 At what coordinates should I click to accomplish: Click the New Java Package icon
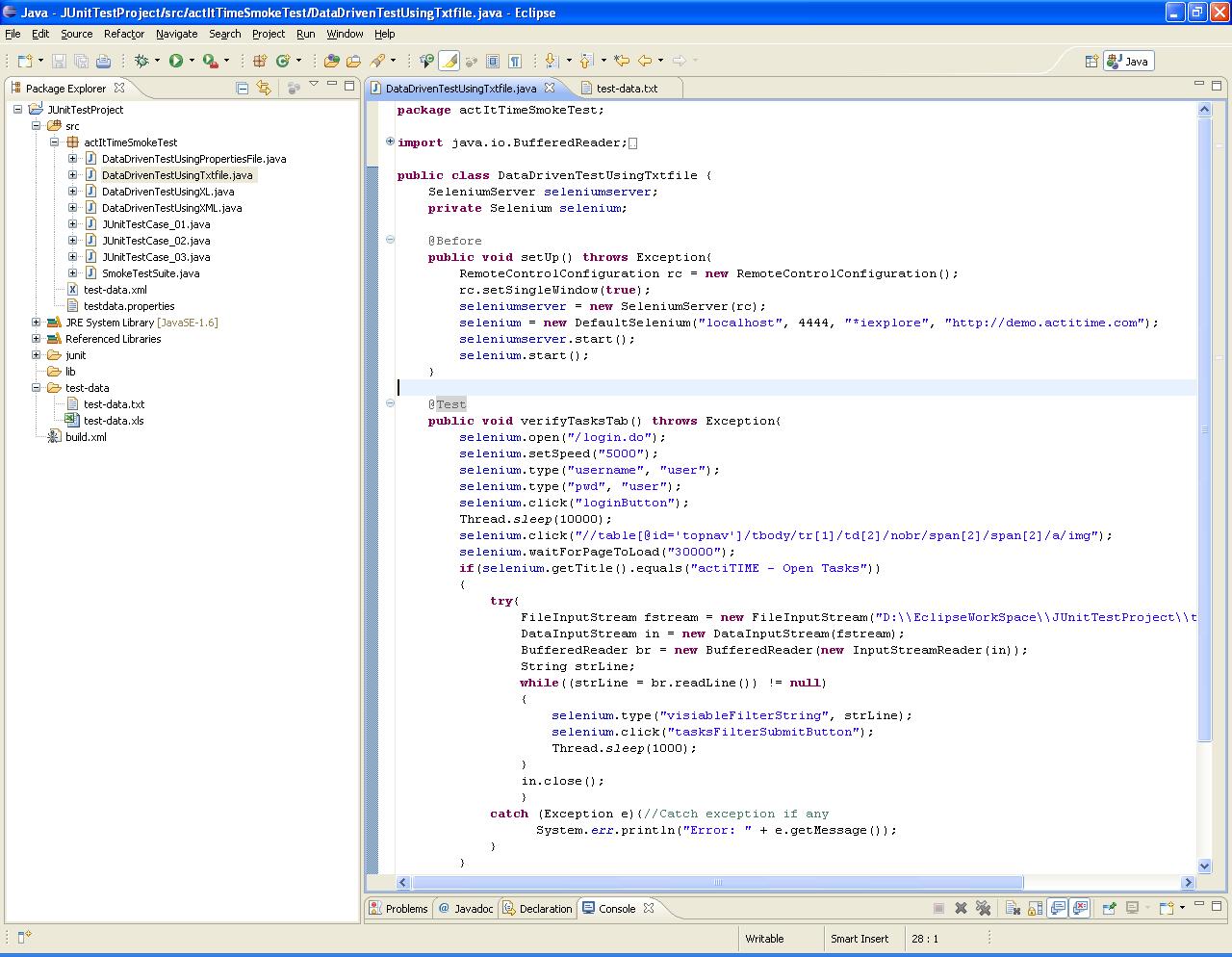pyautogui.click(x=259, y=61)
